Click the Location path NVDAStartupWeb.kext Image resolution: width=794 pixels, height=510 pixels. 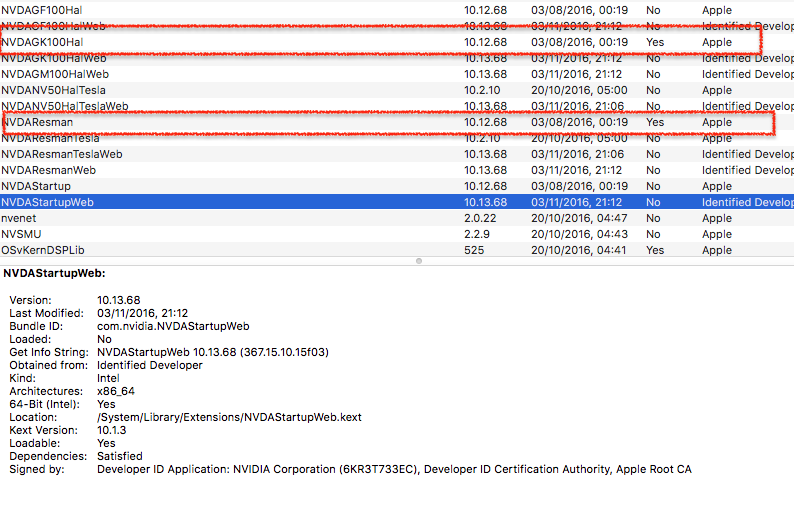pyautogui.click(x=229, y=417)
